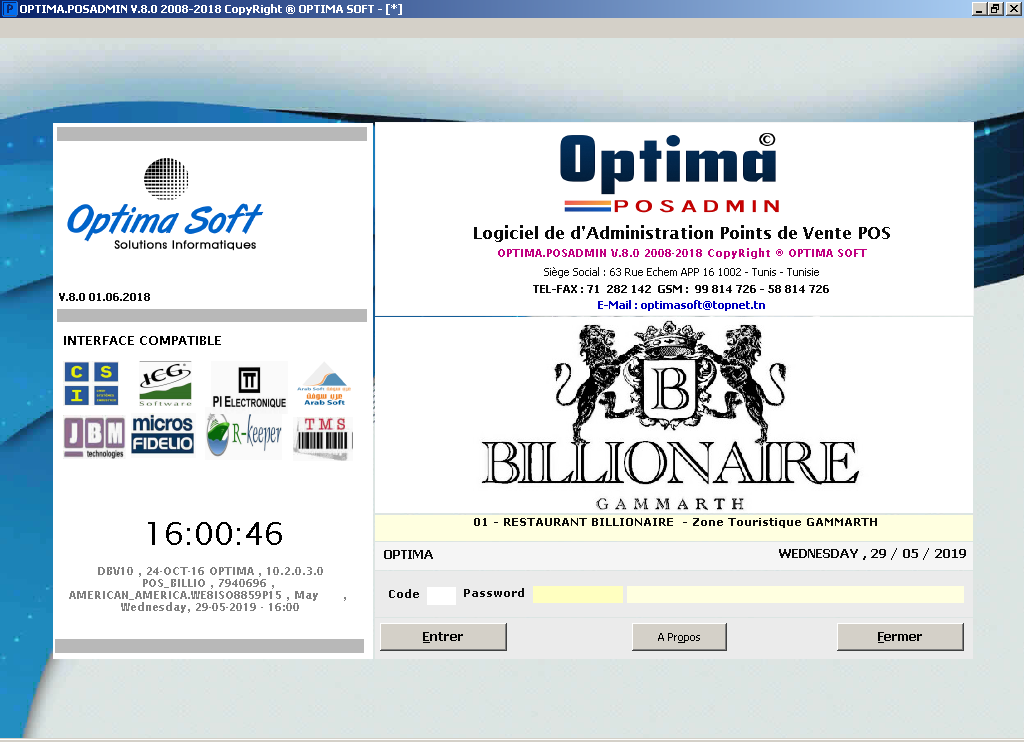The width and height of the screenshot is (1024, 742).
Task: Click the Siège Social address line
Action: 681,272
